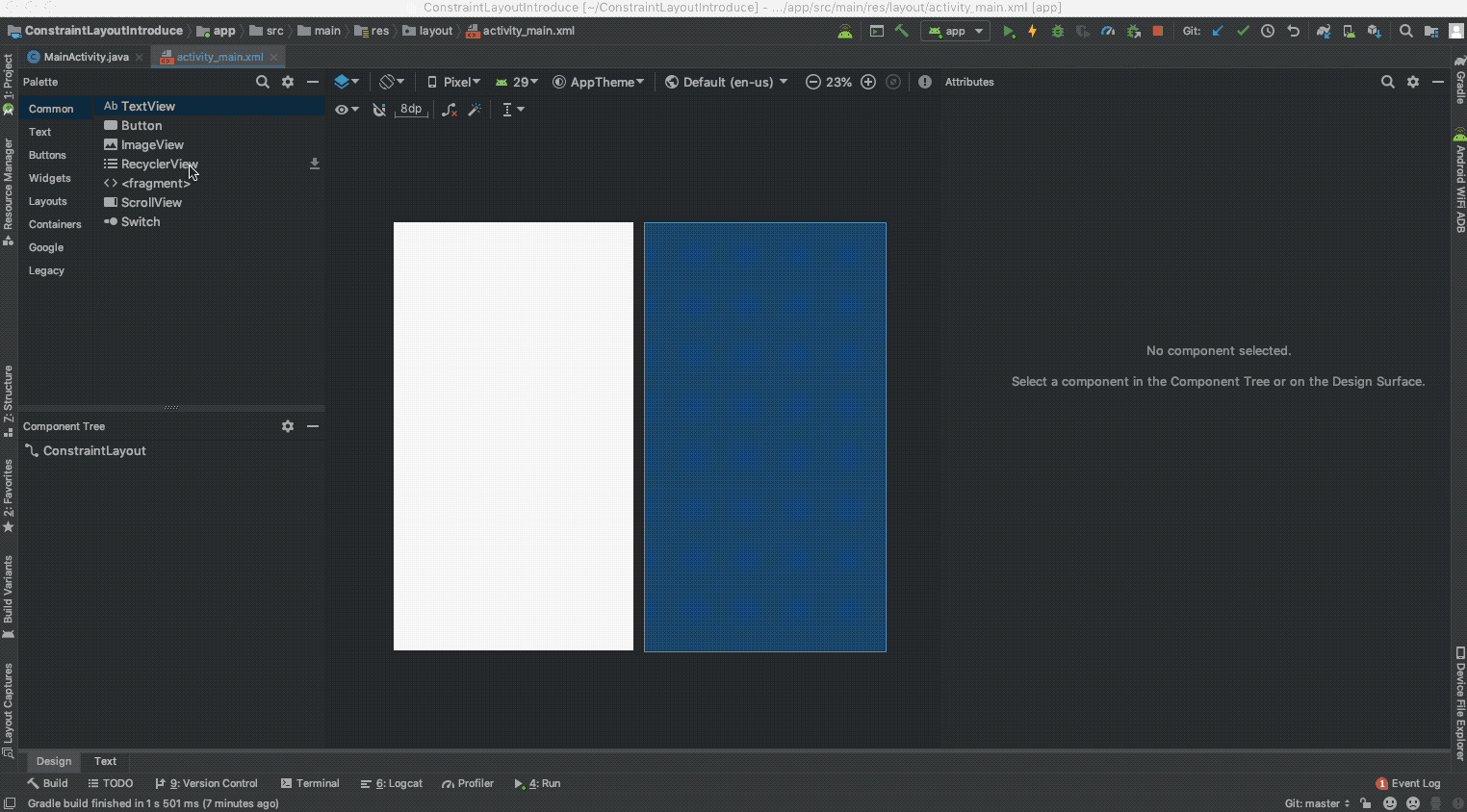Run the app with the green play icon
1467x812 pixels.
pyautogui.click(x=1008, y=31)
